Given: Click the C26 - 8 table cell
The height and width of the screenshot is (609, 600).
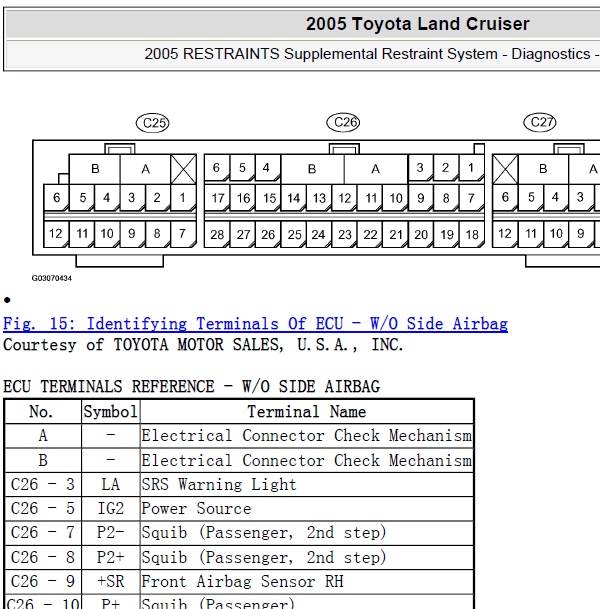Looking at the screenshot, I should (43, 557).
